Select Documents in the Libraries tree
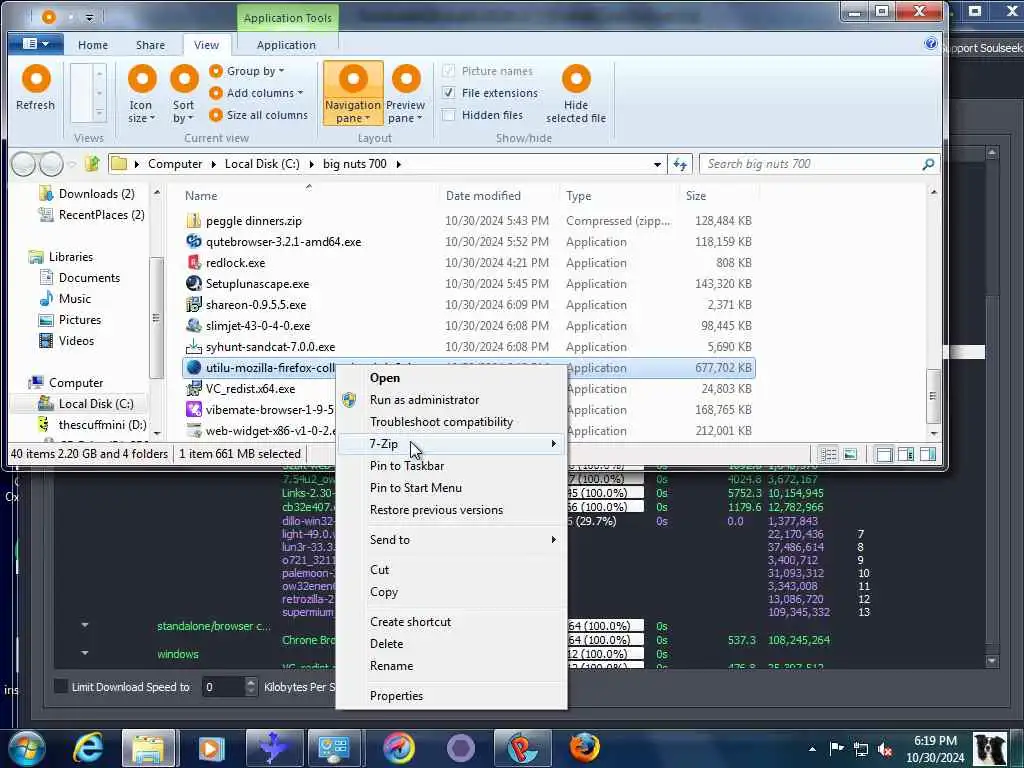 pyautogui.click(x=89, y=278)
